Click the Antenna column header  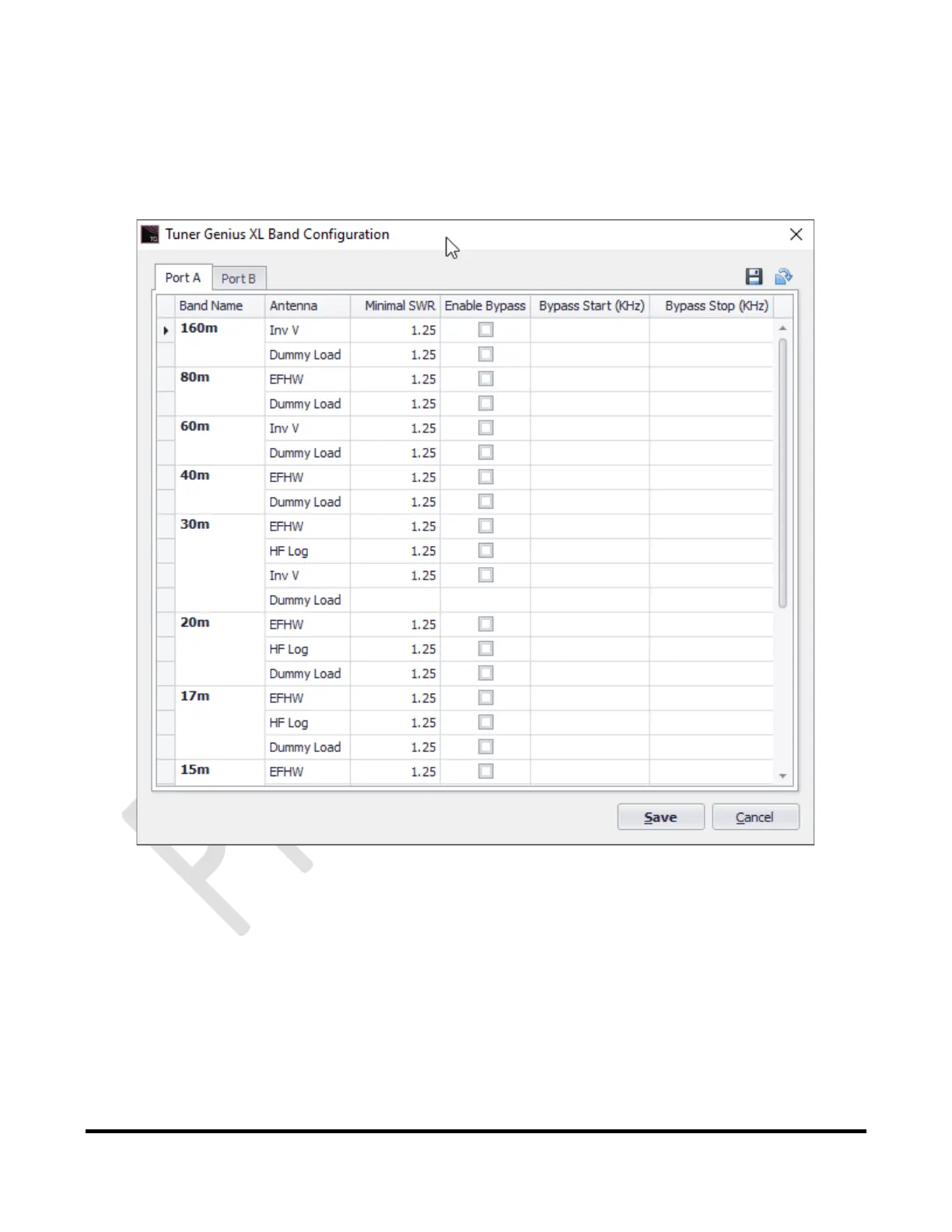coord(308,306)
